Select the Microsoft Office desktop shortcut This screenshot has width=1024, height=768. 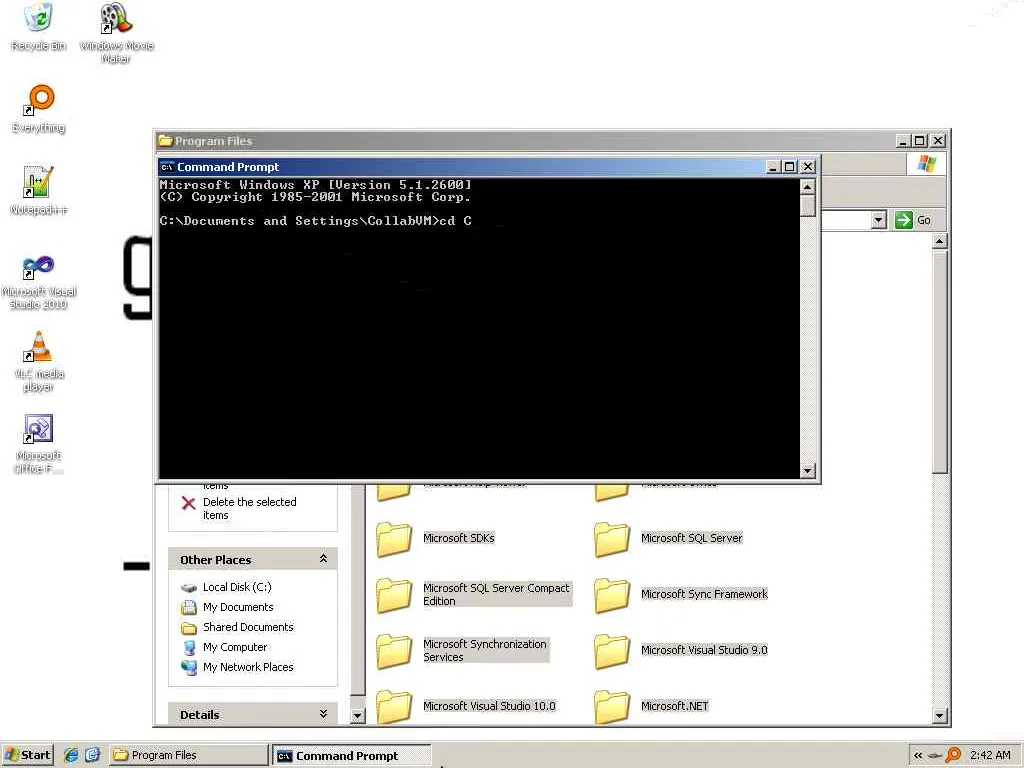pos(39,444)
